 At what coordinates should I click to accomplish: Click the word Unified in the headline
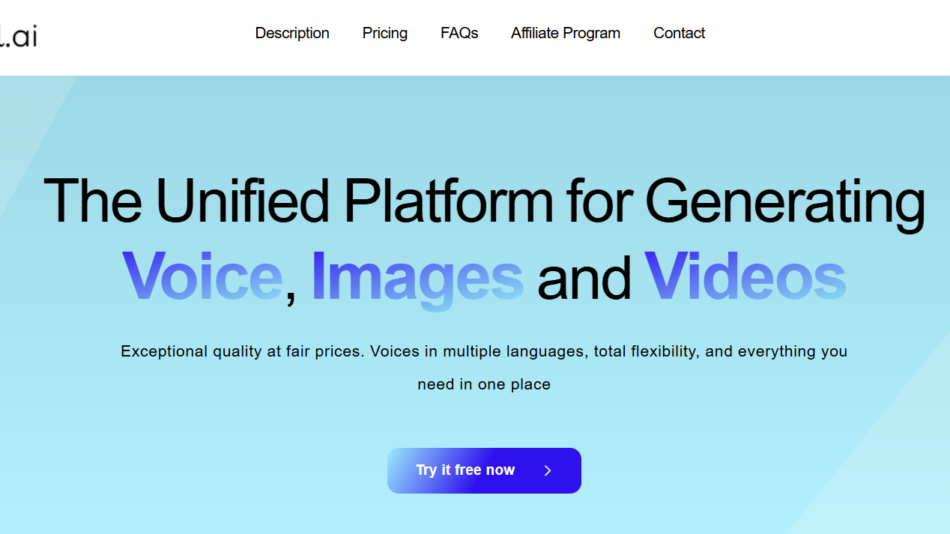[x=242, y=200]
